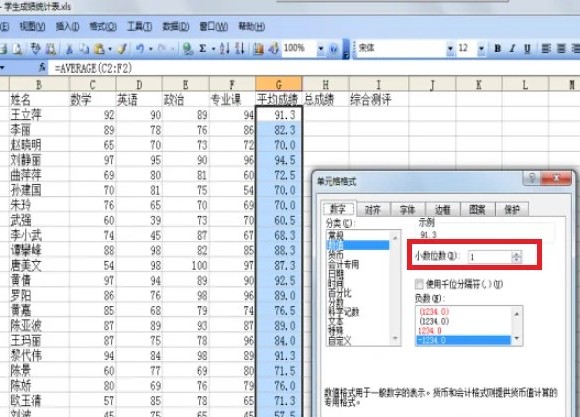Paste with the clipboard icon
The height and width of the screenshot is (417, 580).
(99, 49)
